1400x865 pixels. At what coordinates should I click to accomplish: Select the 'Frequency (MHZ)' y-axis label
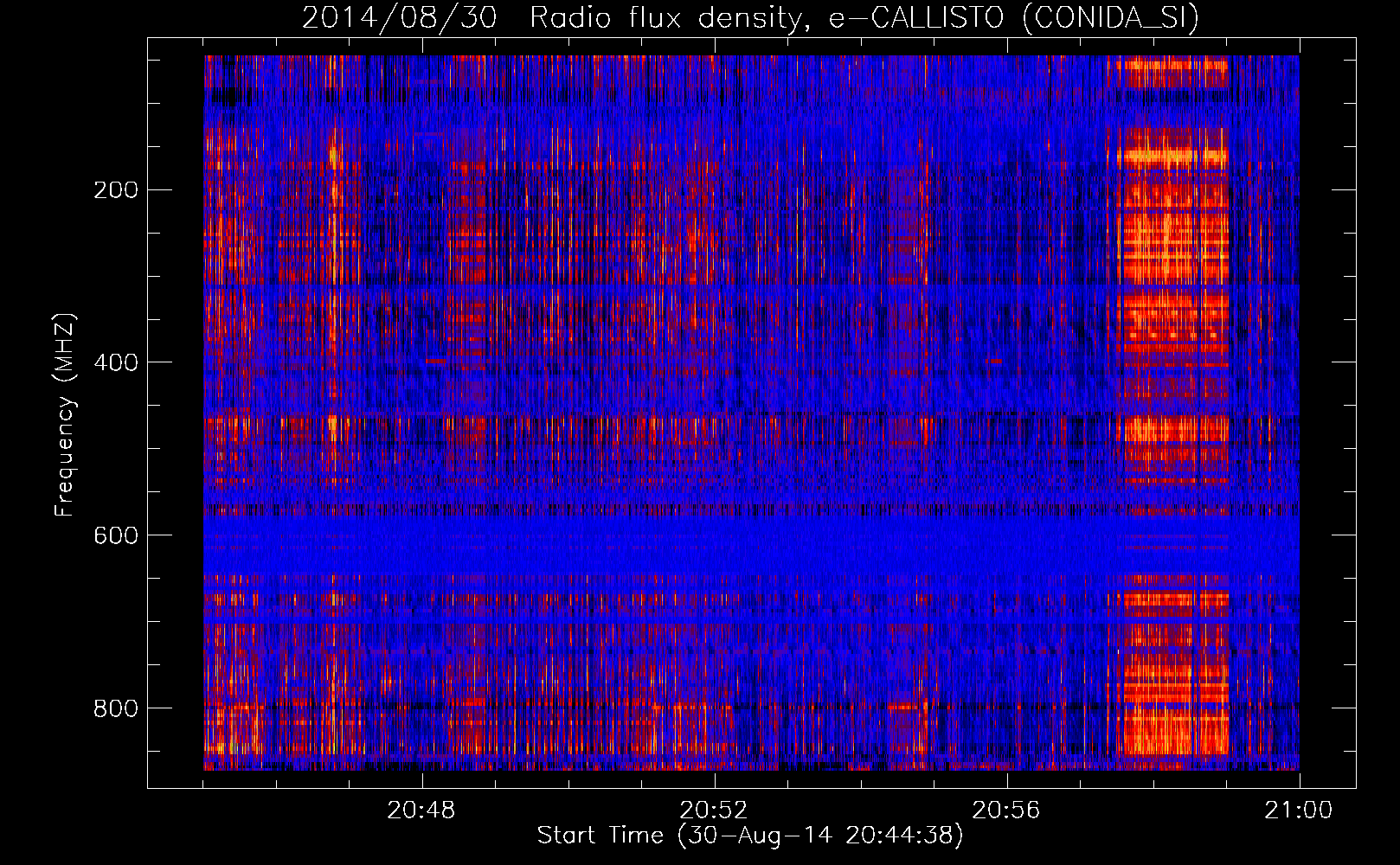tap(65, 414)
